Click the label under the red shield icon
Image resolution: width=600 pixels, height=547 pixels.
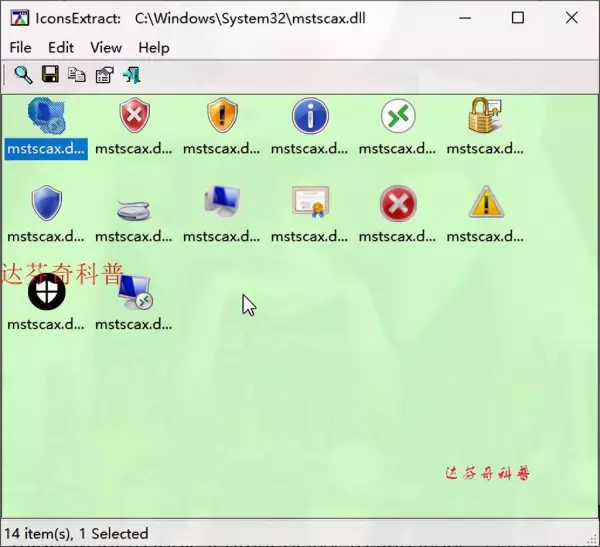coord(134,149)
